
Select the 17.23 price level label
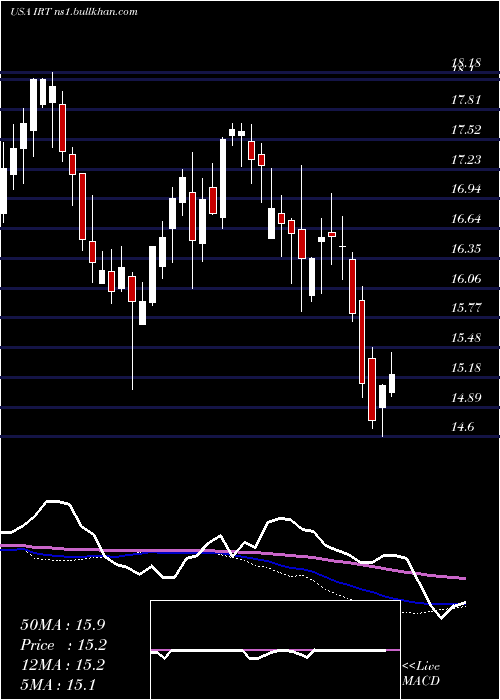coord(466,159)
